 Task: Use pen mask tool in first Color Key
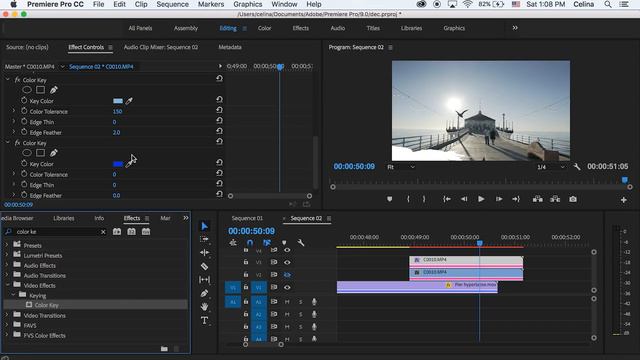[x=54, y=90]
